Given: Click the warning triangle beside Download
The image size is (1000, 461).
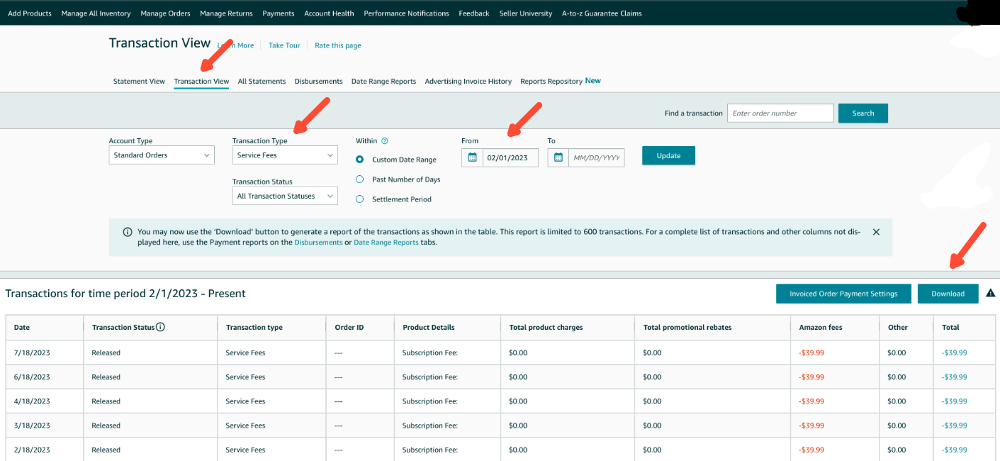Looking at the screenshot, I should click(x=990, y=293).
